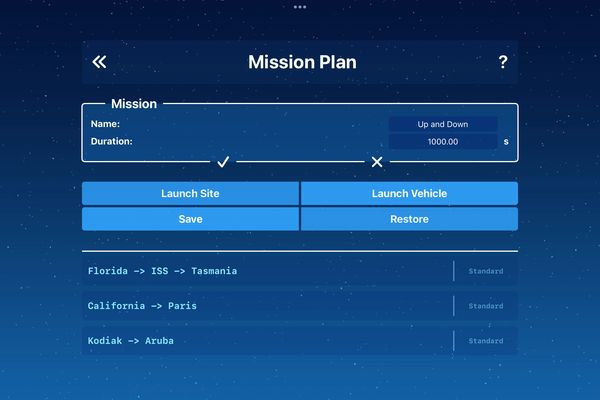The height and width of the screenshot is (400, 600).
Task: Open the Launch Vehicle settings
Action: 409,193
